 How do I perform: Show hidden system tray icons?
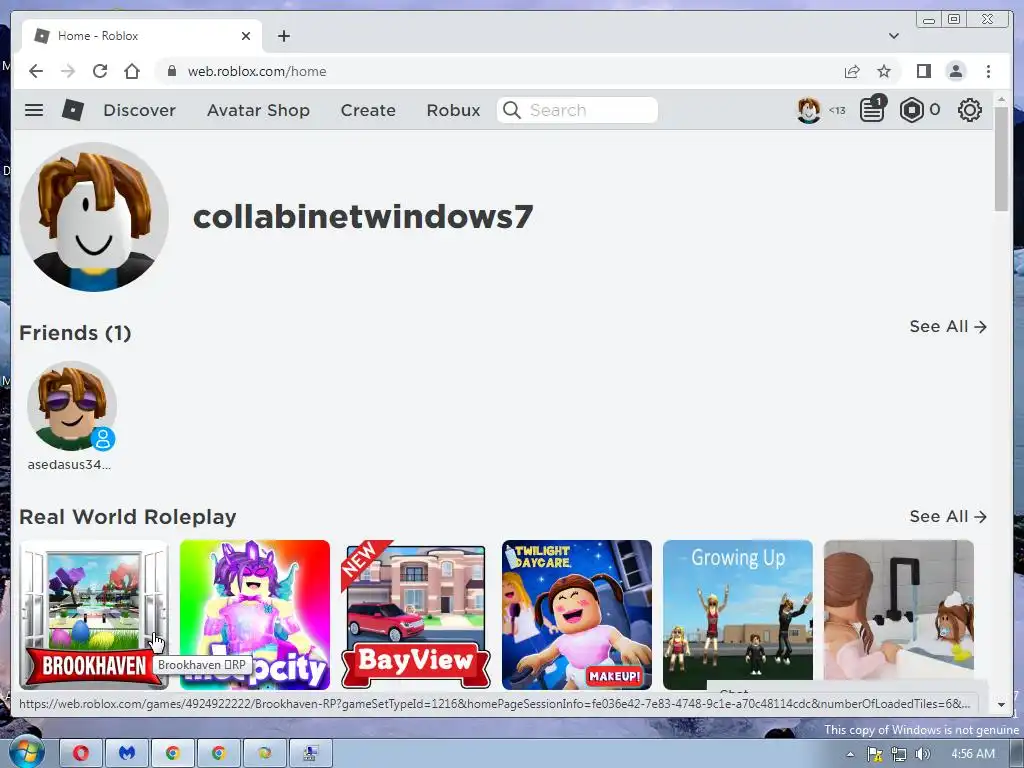850,754
